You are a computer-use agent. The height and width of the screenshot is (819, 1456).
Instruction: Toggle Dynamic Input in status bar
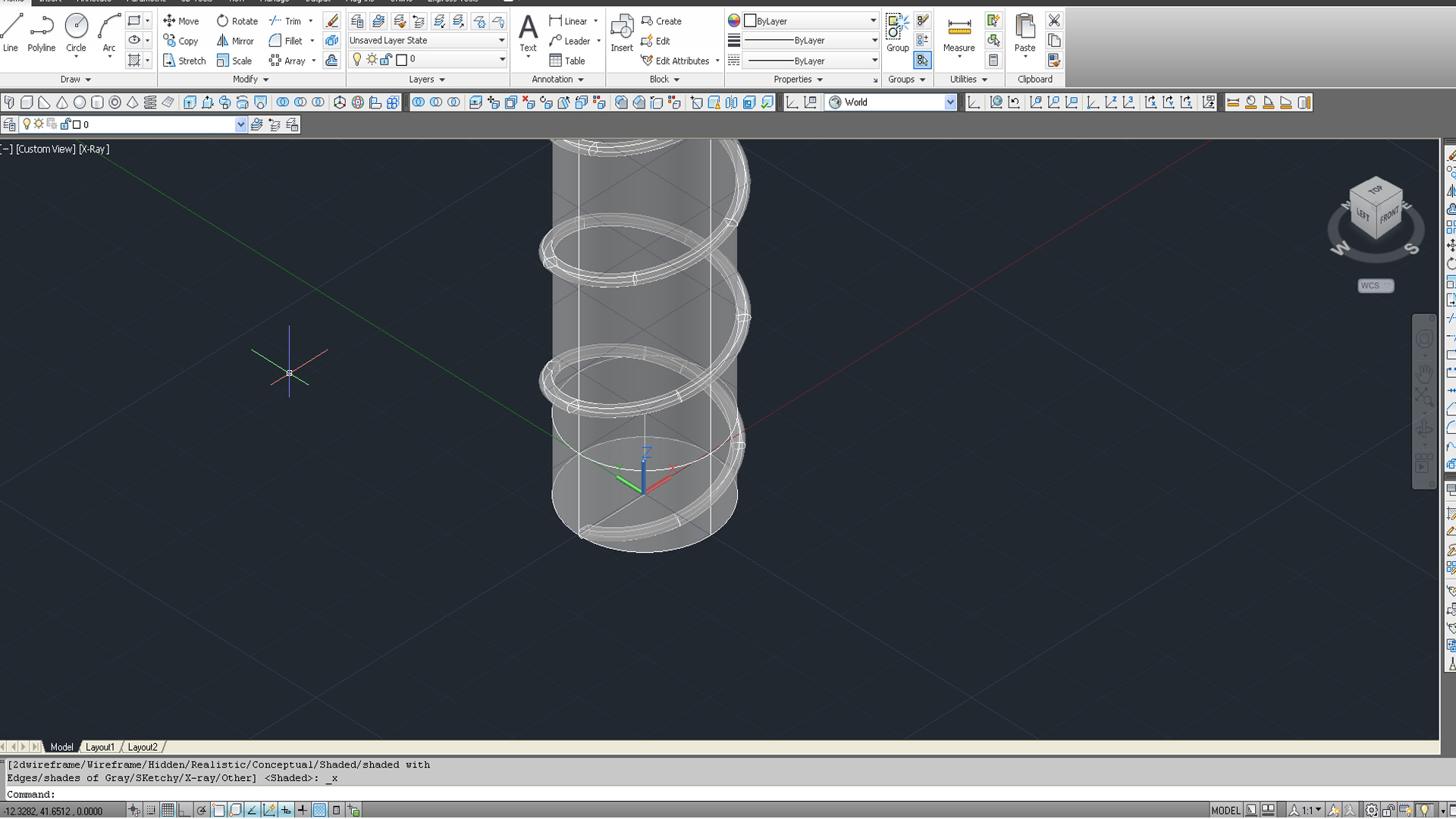[x=286, y=810]
